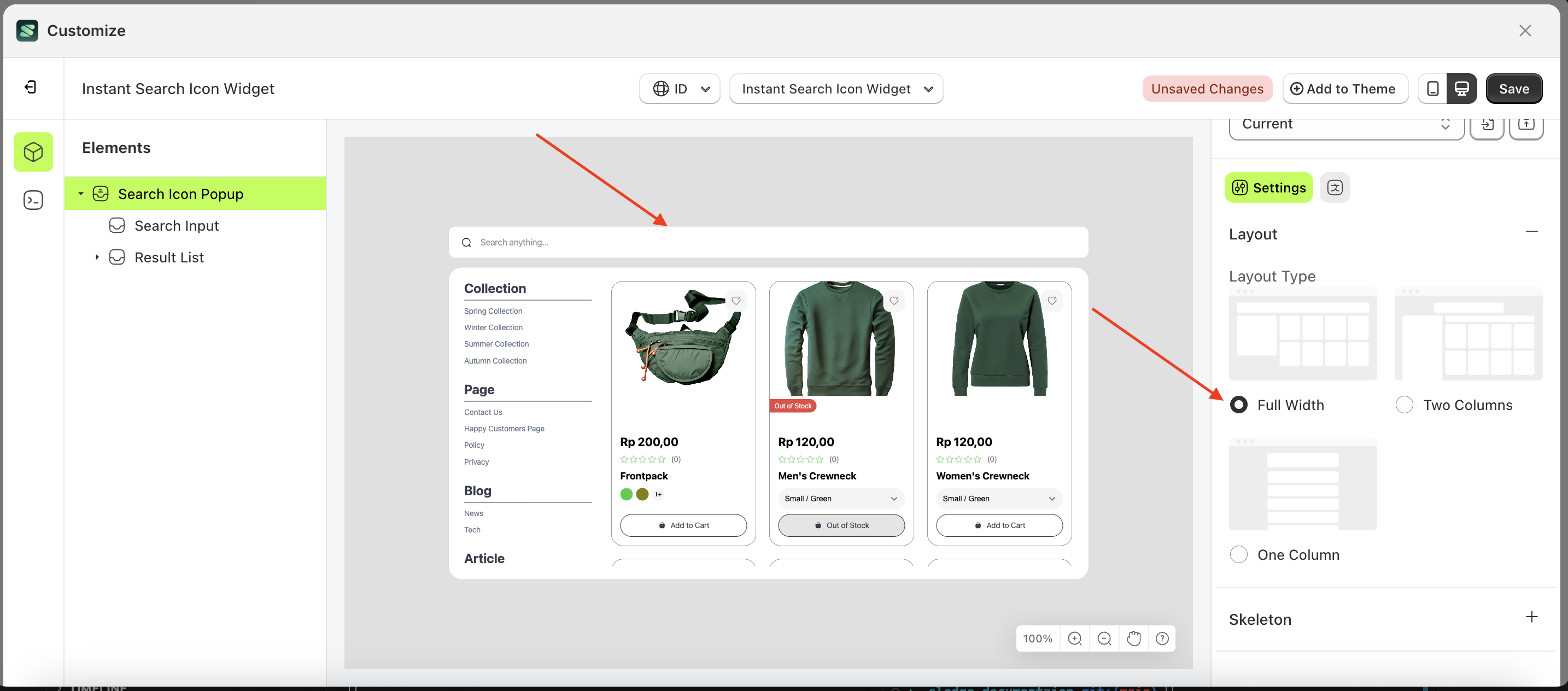Open the code console sidebar icon
The width and height of the screenshot is (1568, 691).
click(x=33, y=200)
